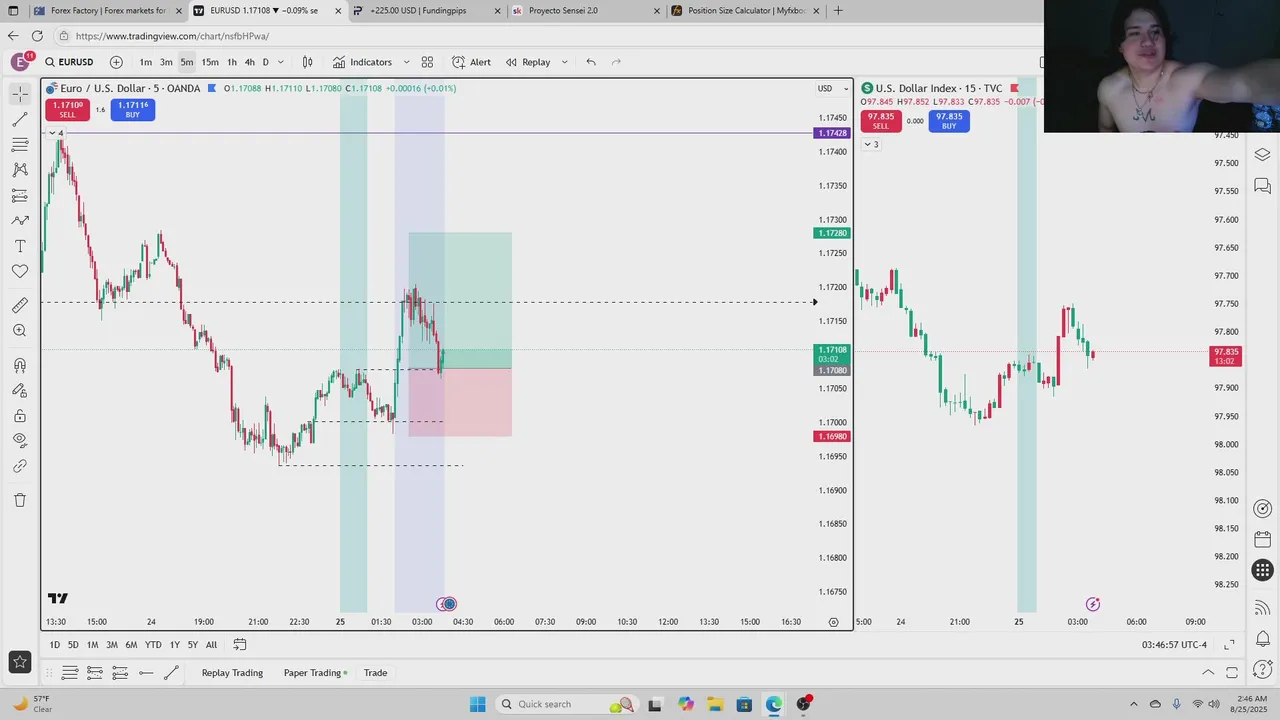Viewport: 1280px width, 720px height.
Task: Toggle magnet mode in left toolbar
Action: [x=20, y=366]
